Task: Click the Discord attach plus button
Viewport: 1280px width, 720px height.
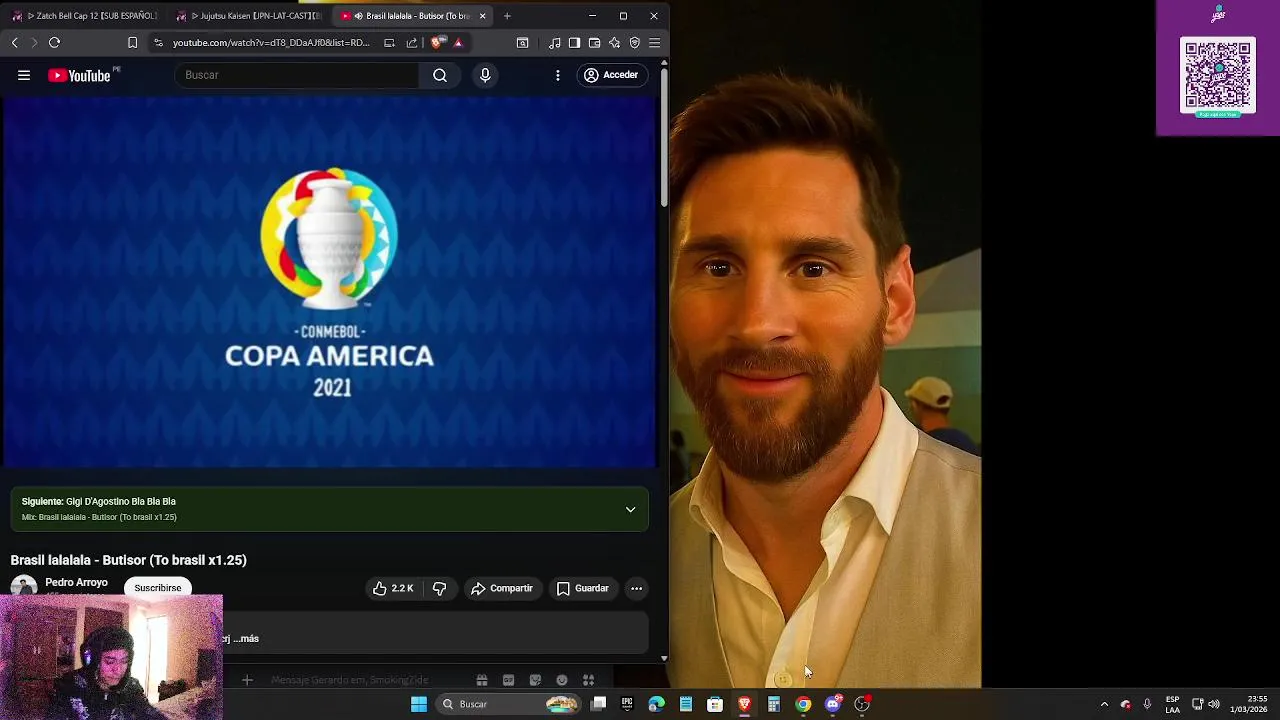Action: (x=247, y=680)
